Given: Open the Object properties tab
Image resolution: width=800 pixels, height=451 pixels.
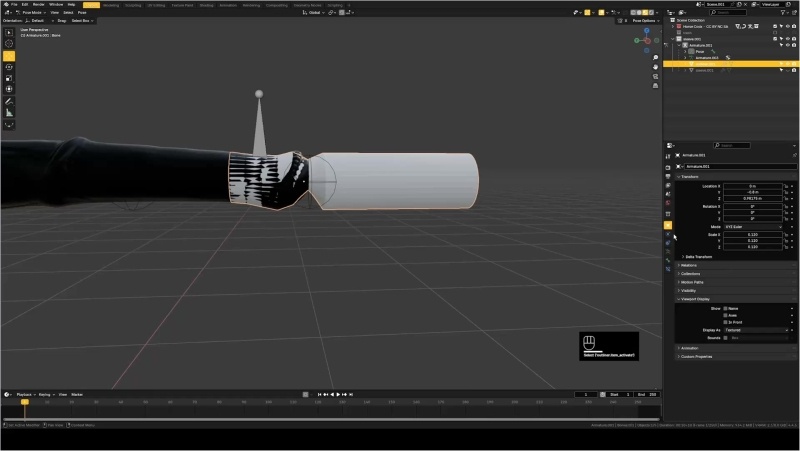Looking at the screenshot, I should point(668,225).
